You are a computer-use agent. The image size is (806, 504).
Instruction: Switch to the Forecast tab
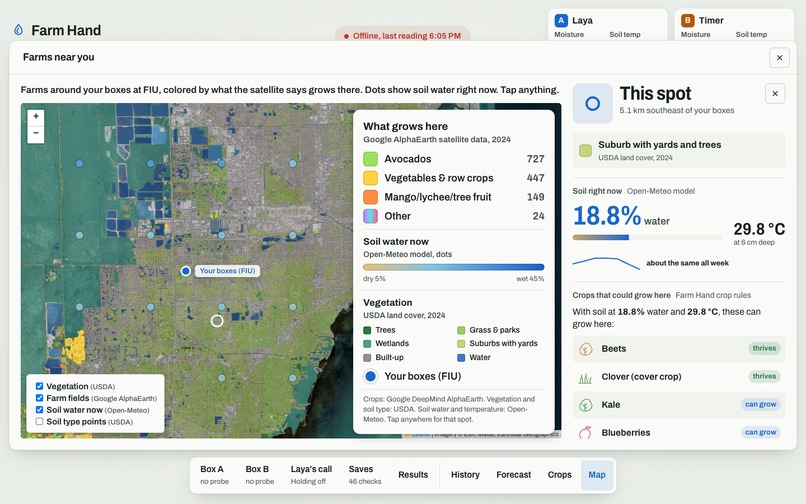514,475
